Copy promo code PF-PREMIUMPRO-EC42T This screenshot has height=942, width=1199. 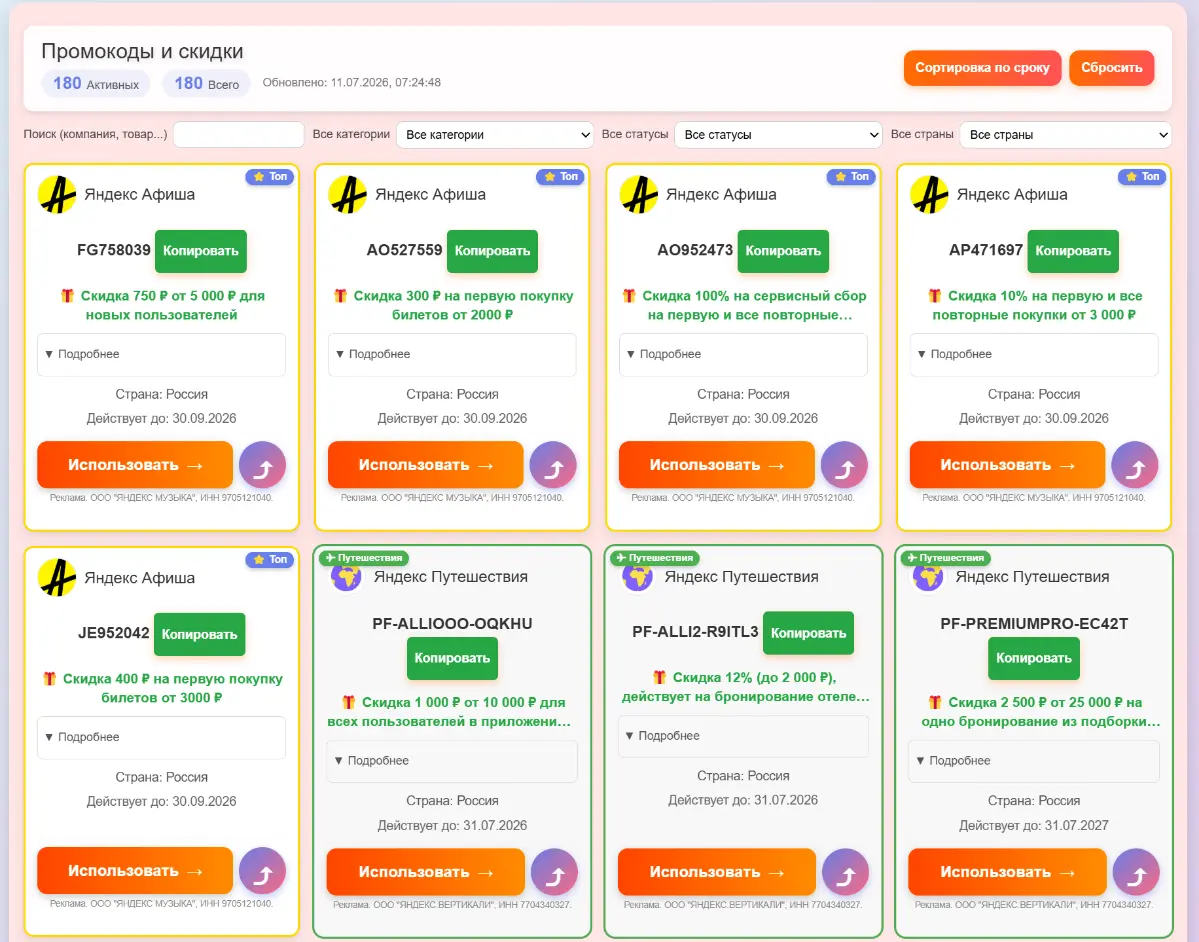(x=1034, y=658)
